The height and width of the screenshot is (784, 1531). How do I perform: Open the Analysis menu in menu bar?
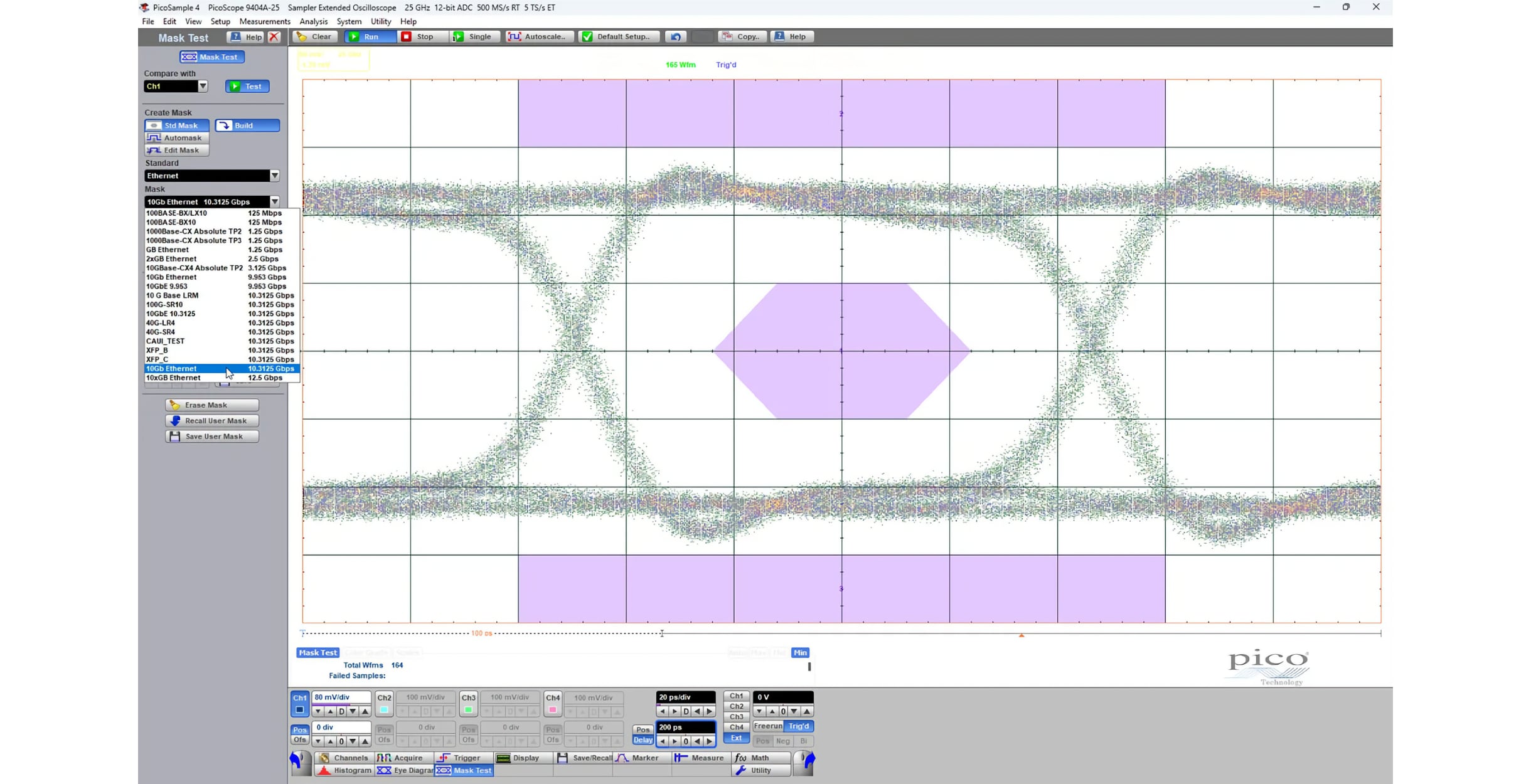coord(314,21)
